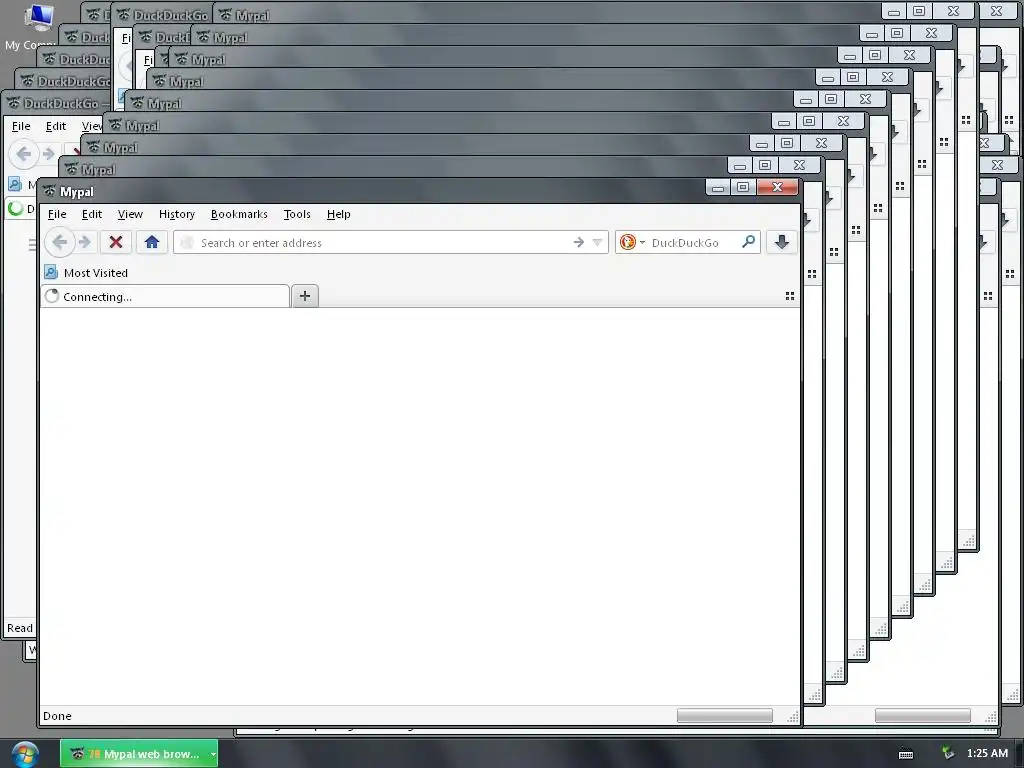Click the network tray icon beside the clock
This screenshot has width=1024, height=768.
948,753
